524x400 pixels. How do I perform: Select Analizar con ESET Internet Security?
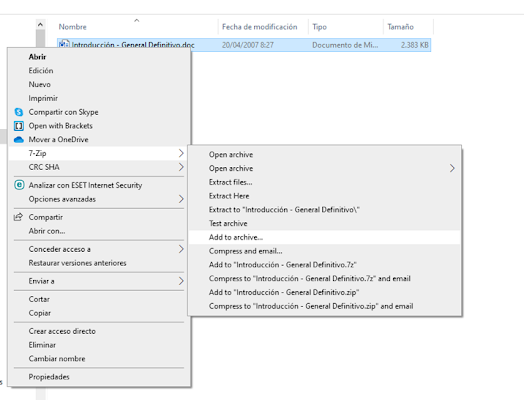[99, 185]
